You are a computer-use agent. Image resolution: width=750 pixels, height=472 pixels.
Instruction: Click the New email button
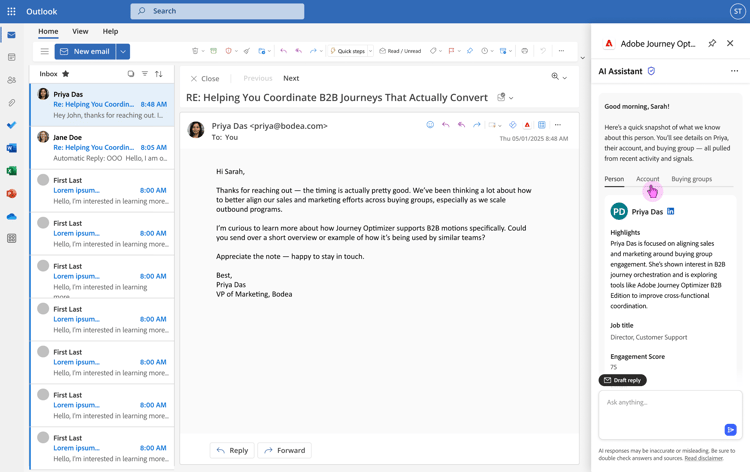[x=85, y=51]
